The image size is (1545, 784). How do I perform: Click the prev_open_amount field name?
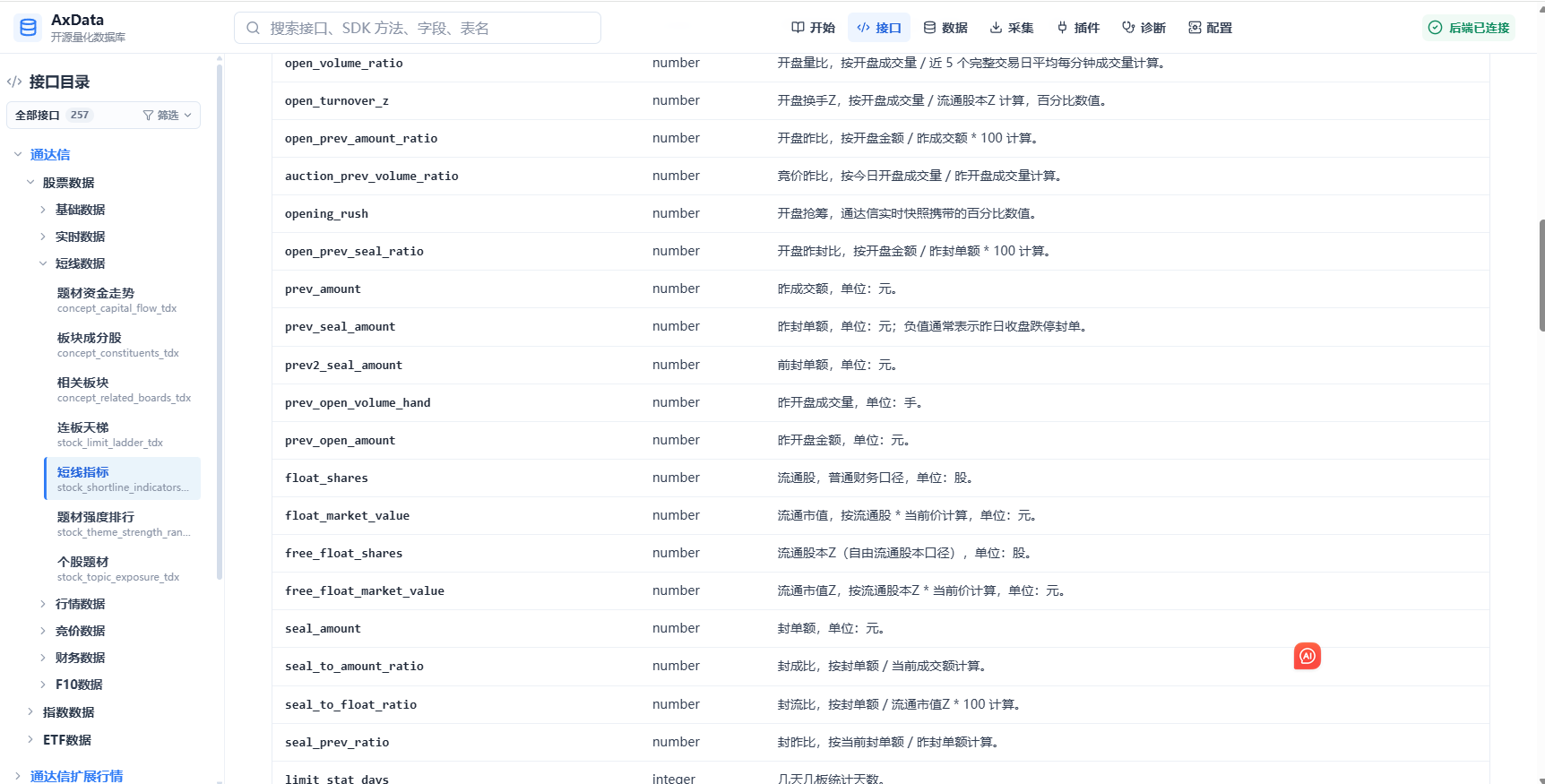tap(340, 440)
